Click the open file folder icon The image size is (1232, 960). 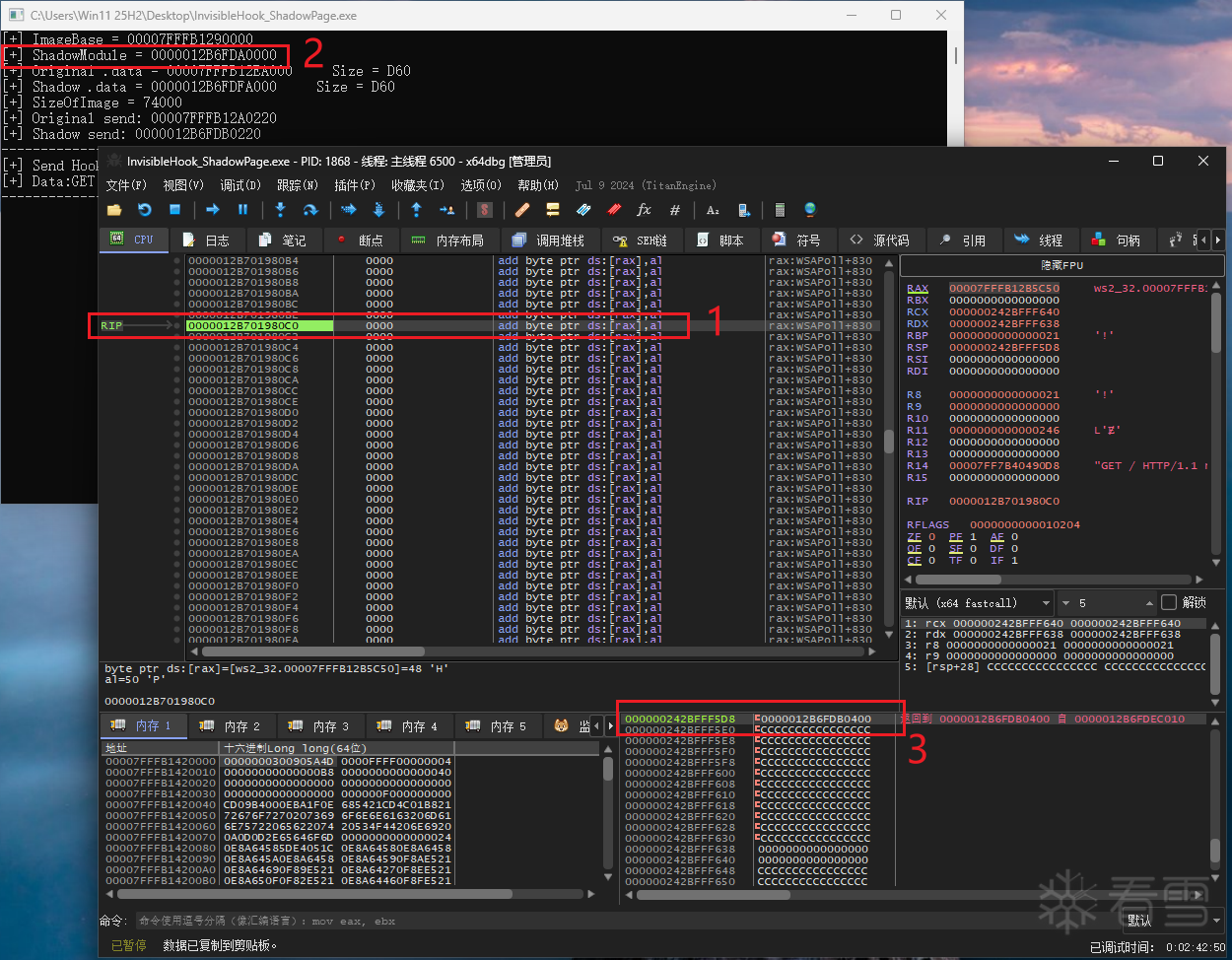(114, 210)
